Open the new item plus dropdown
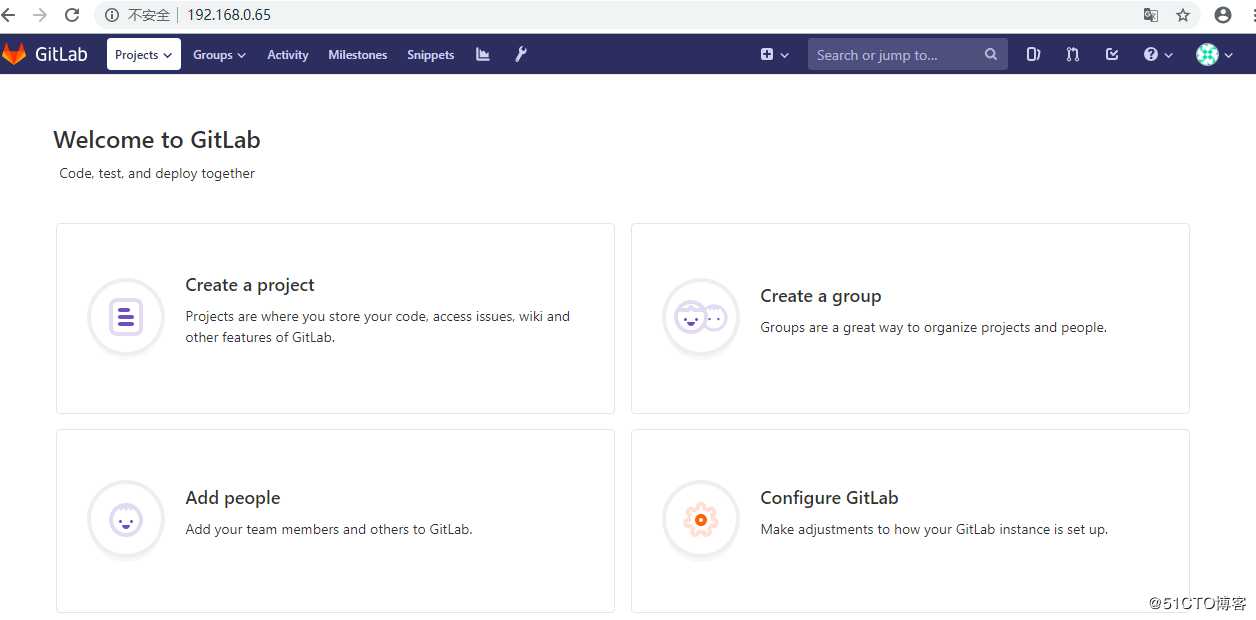This screenshot has height=620, width=1256. (774, 54)
